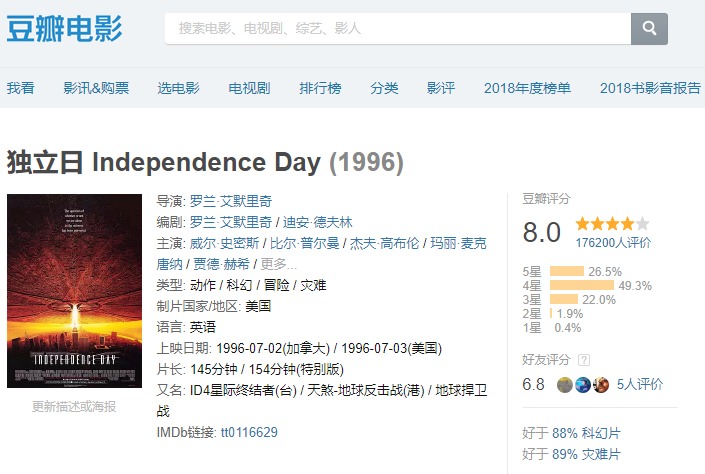Click the question mark beside 好友评分
Screen dimensions: 705x474
point(584,360)
